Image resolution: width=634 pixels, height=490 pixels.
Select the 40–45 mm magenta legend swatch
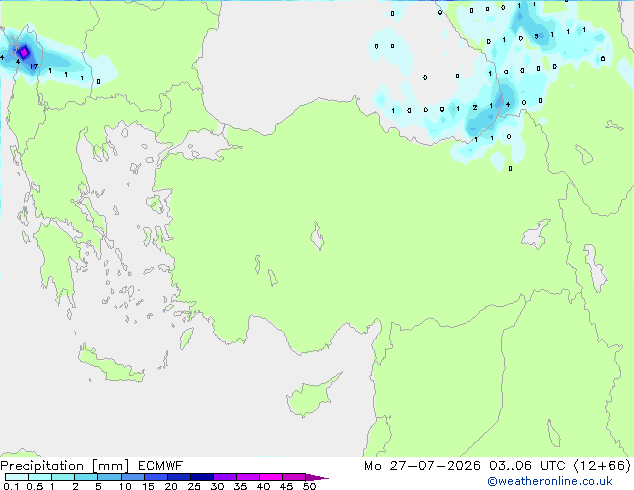tap(271, 477)
